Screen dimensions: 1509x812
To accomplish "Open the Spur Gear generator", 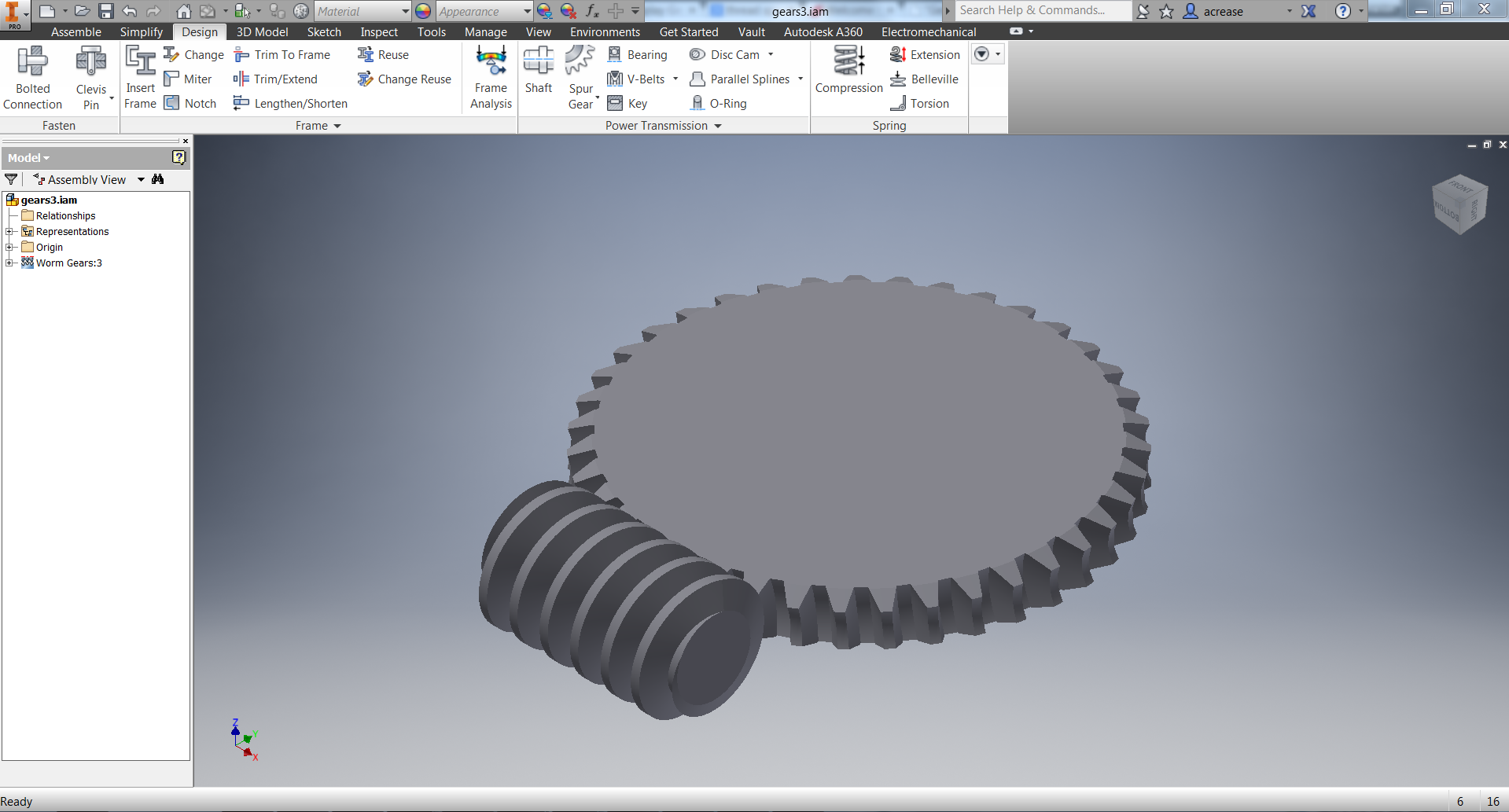I will [x=581, y=78].
